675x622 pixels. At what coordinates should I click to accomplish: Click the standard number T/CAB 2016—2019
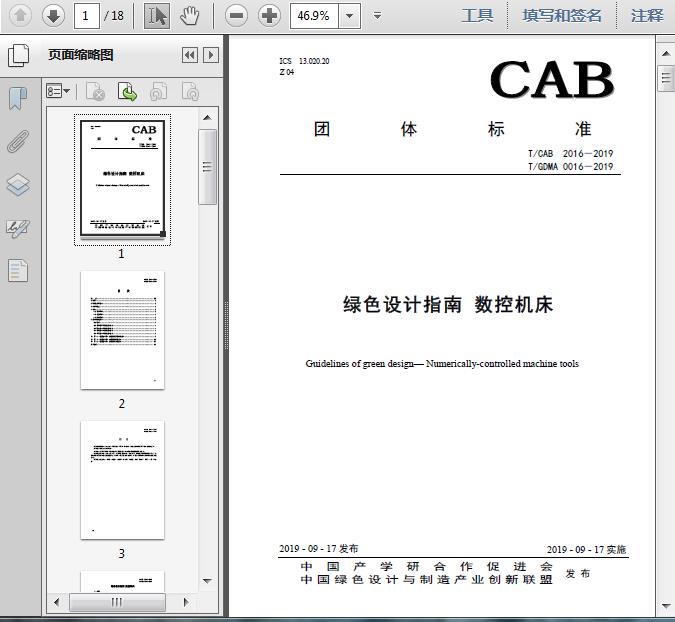[570, 154]
